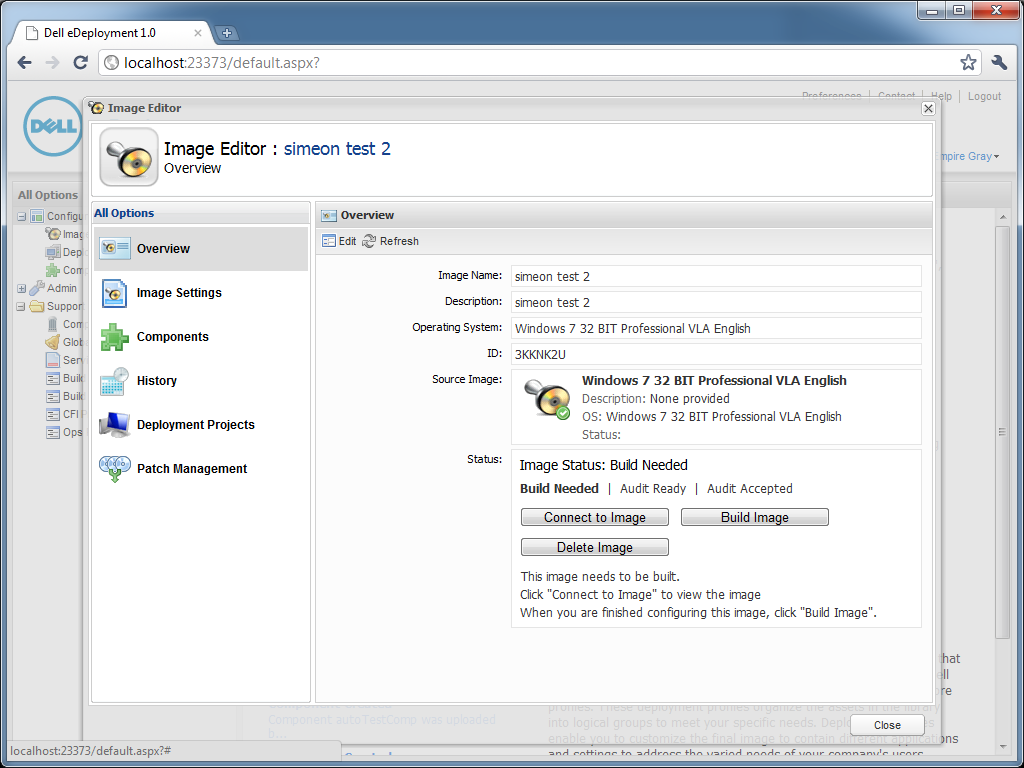Click Edit in the Overview toolbar
Viewport: 1024px width, 768px height.
[x=340, y=241]
